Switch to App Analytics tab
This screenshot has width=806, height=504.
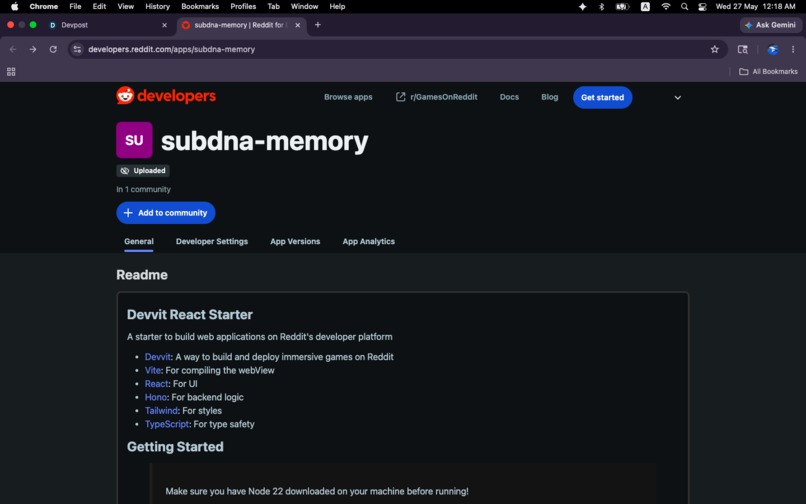pyautogui.click(x=369, y=241)
